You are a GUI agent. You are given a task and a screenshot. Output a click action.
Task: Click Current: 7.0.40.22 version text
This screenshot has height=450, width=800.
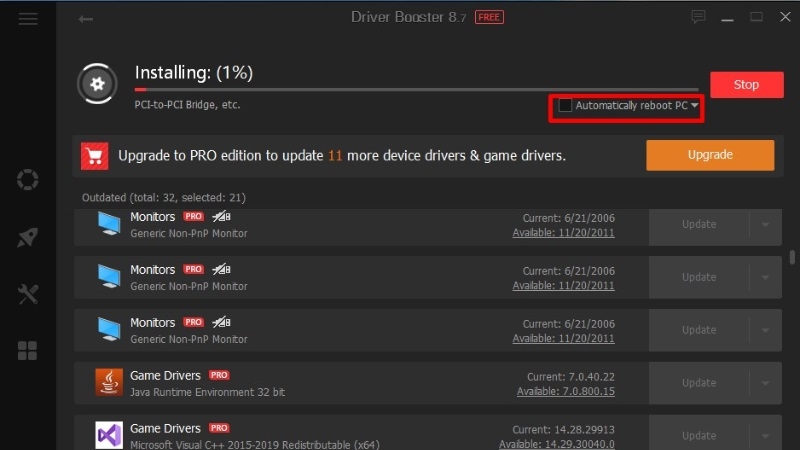(570, 377)
